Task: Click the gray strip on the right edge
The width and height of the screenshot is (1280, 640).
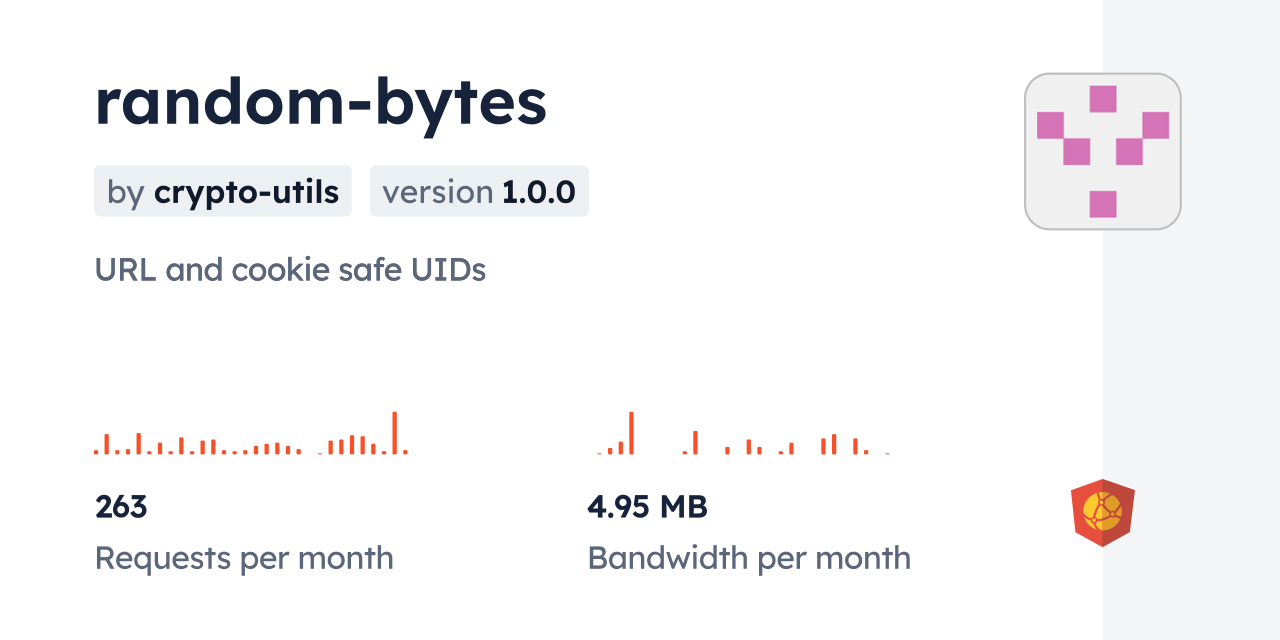Action: pyautogui.click(x=1191, y=350)
